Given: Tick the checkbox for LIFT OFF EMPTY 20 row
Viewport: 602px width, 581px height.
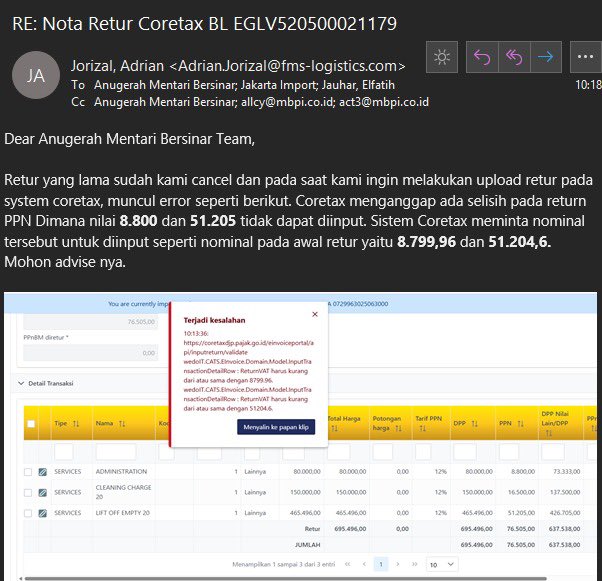Looking at the screenshot, I should (x=28, y=513).
